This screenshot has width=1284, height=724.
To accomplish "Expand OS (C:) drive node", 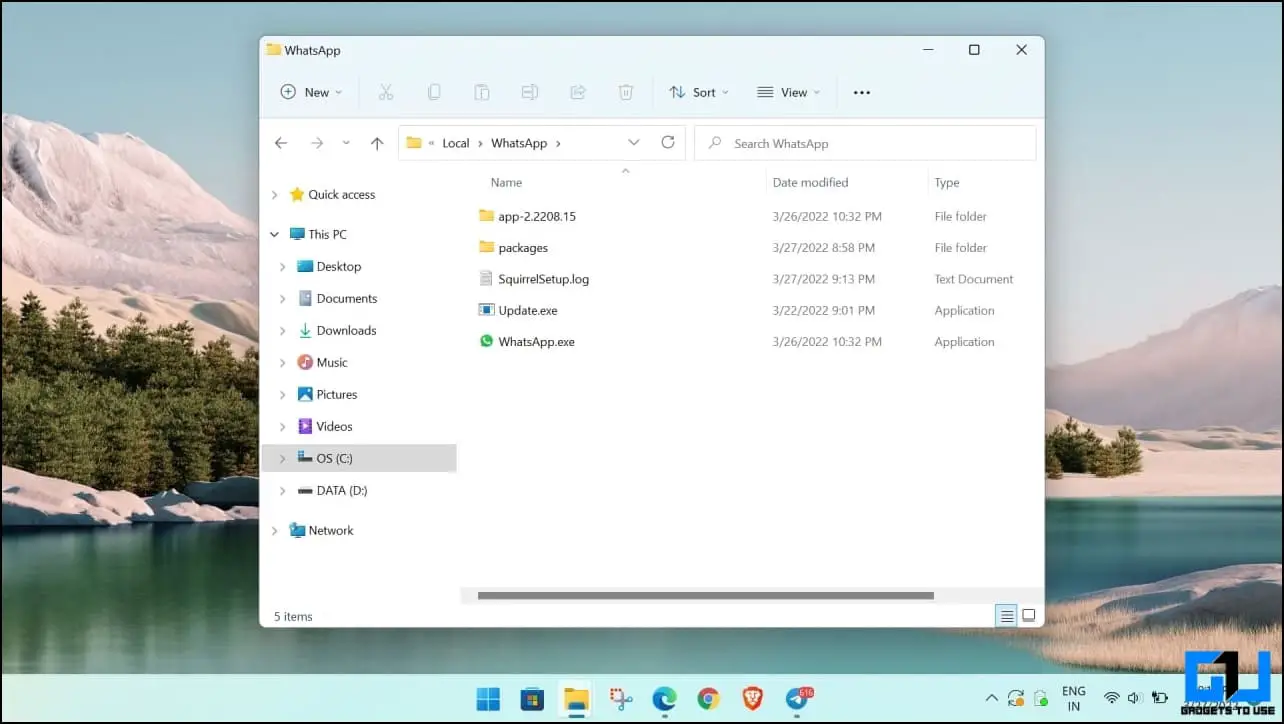I will (x=283, y=458).
